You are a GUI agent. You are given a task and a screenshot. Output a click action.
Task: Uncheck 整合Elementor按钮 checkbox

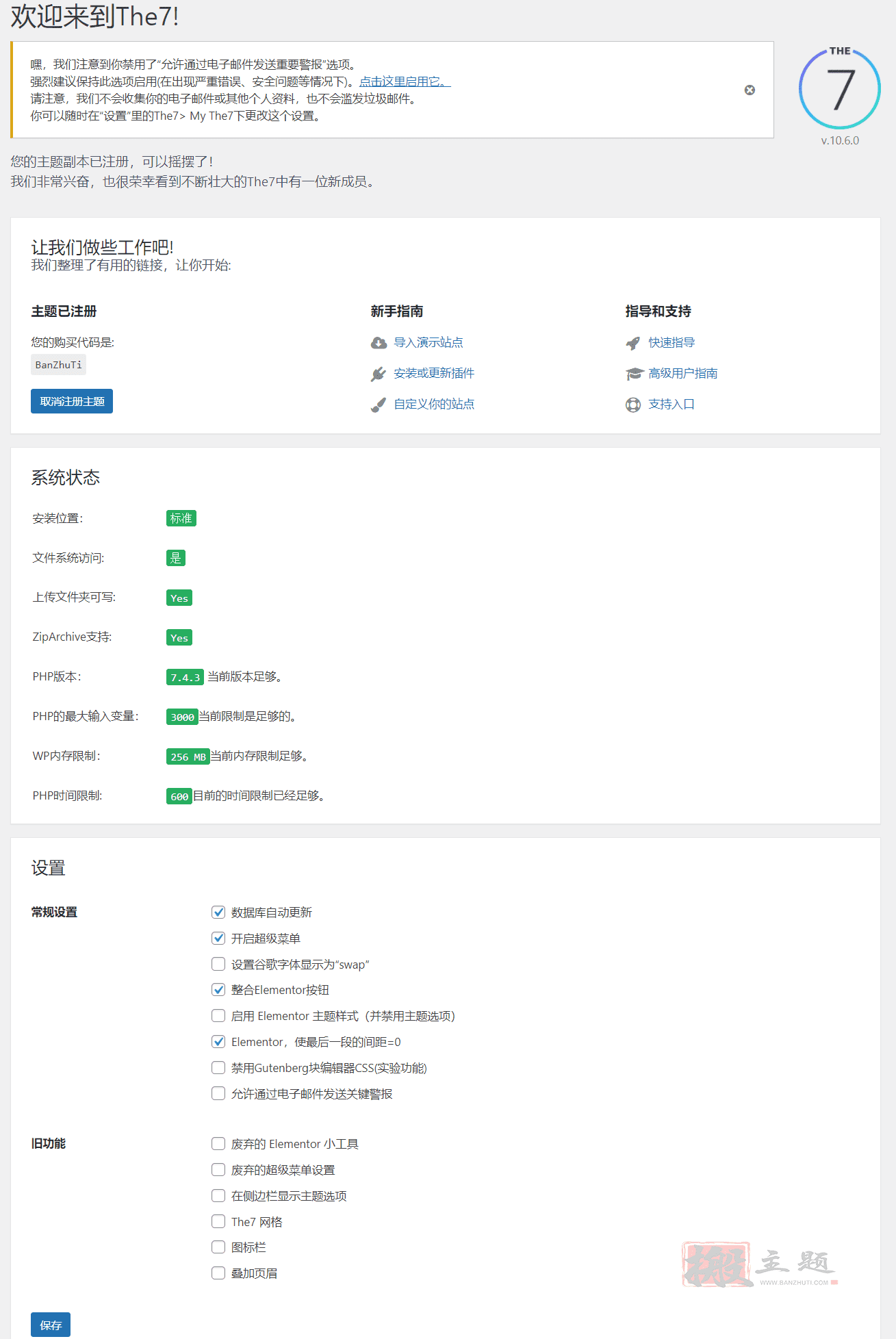[218, 989]
